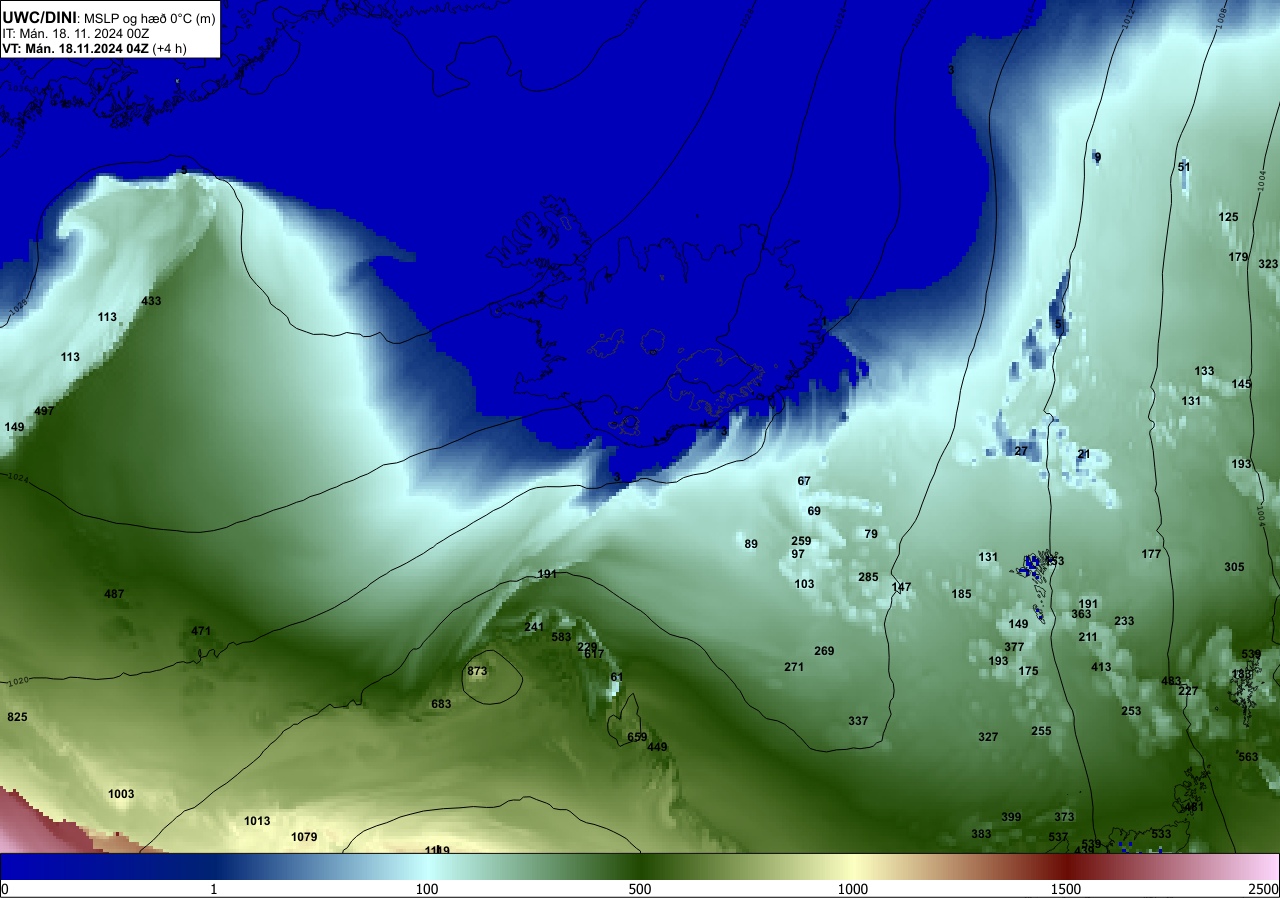This screenshot has width=1280, height=898.
Task: Click the map value '583'
Action: (561, 637)
